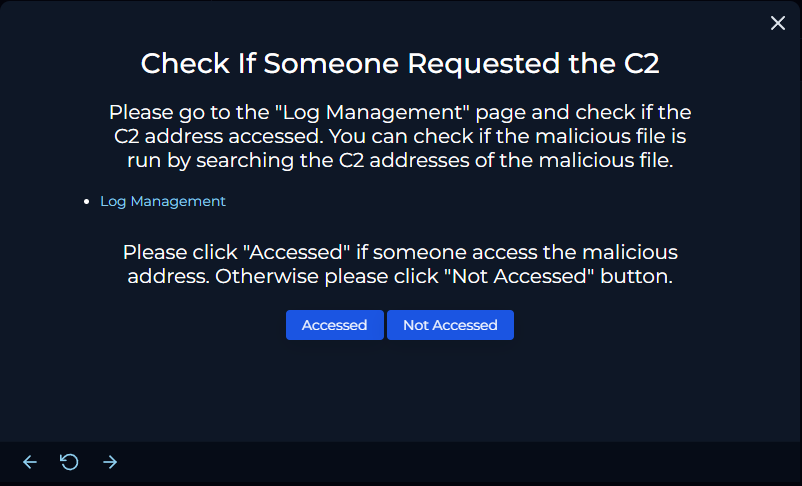Go back to the previous playbook step
Screen dimensions: 802x486
(30, 462)
